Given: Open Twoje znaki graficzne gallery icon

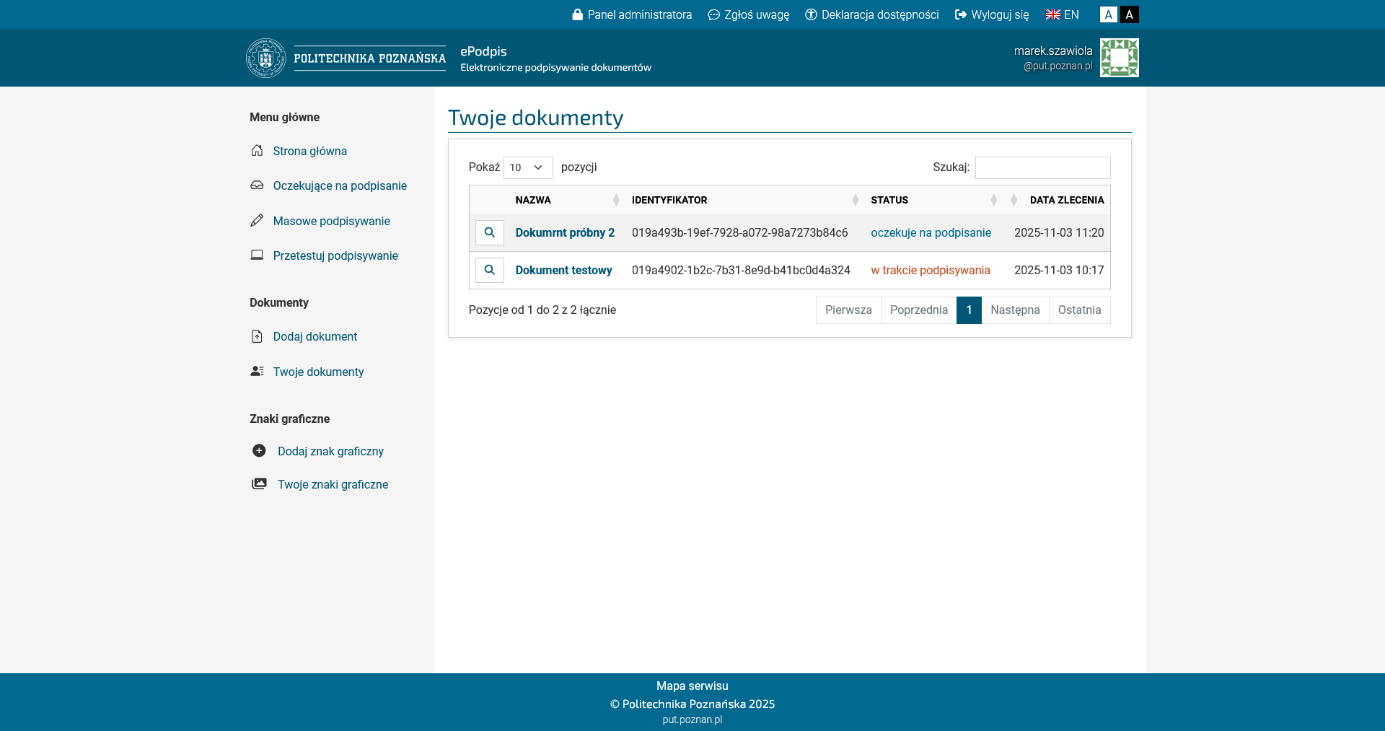Looking at the screenshot, I should pyautogui.click(x=259, y=484).
